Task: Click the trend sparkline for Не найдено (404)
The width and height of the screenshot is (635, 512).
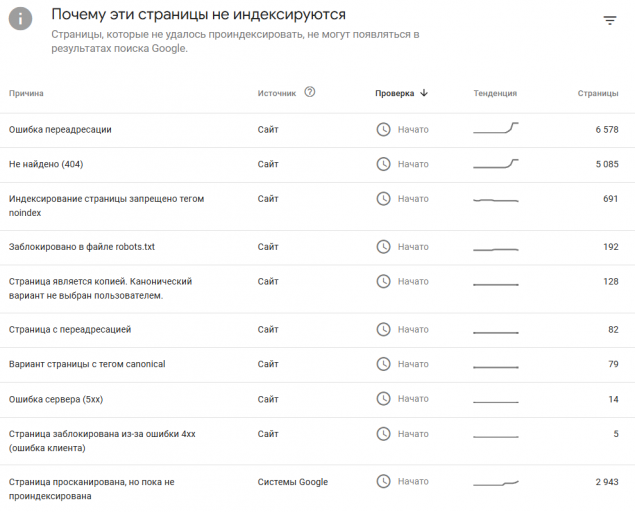Action: click(496, 163)
